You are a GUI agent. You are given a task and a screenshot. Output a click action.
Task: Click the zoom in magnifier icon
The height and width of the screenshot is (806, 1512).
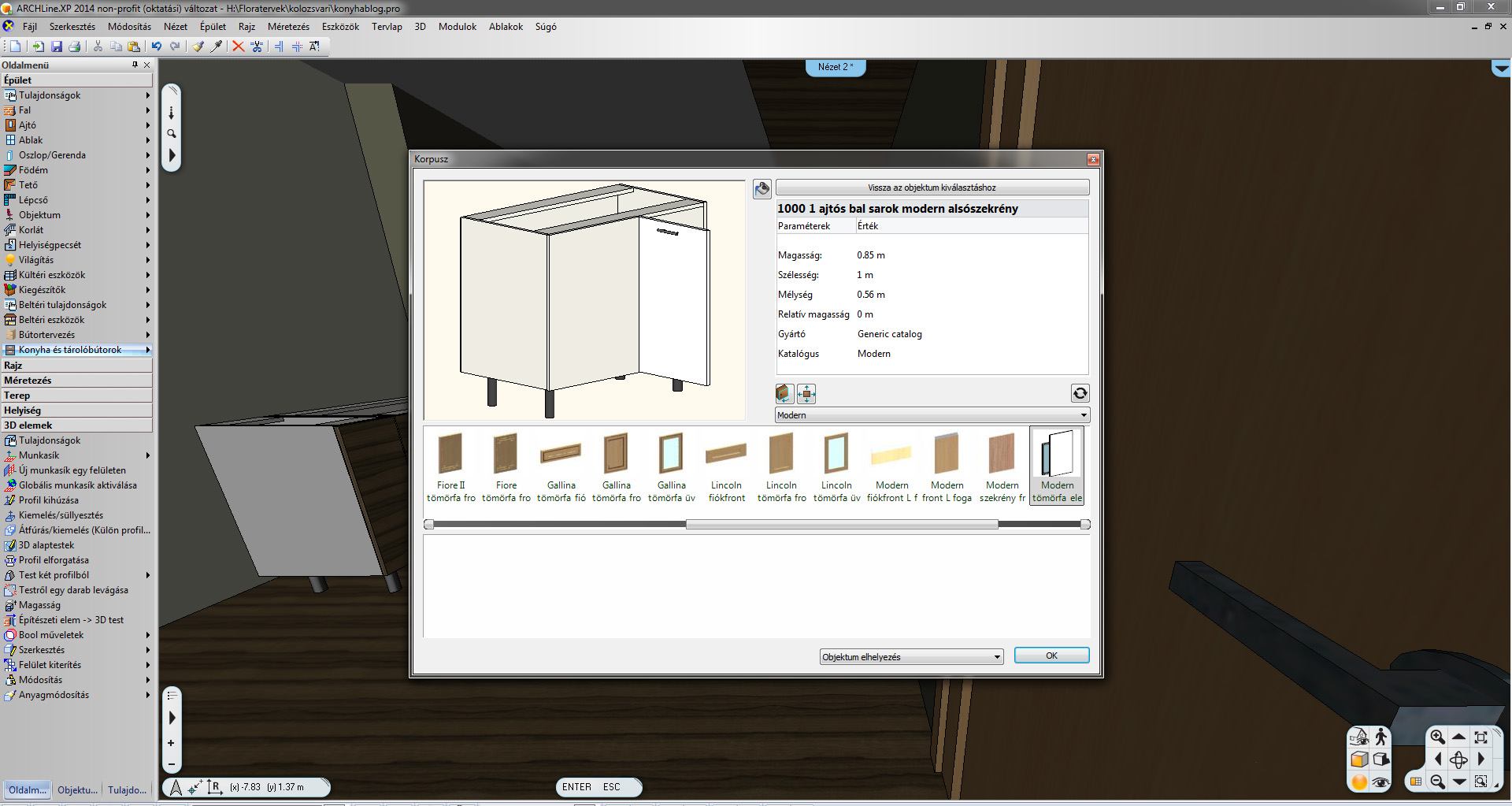click(x=1437, y=737)
